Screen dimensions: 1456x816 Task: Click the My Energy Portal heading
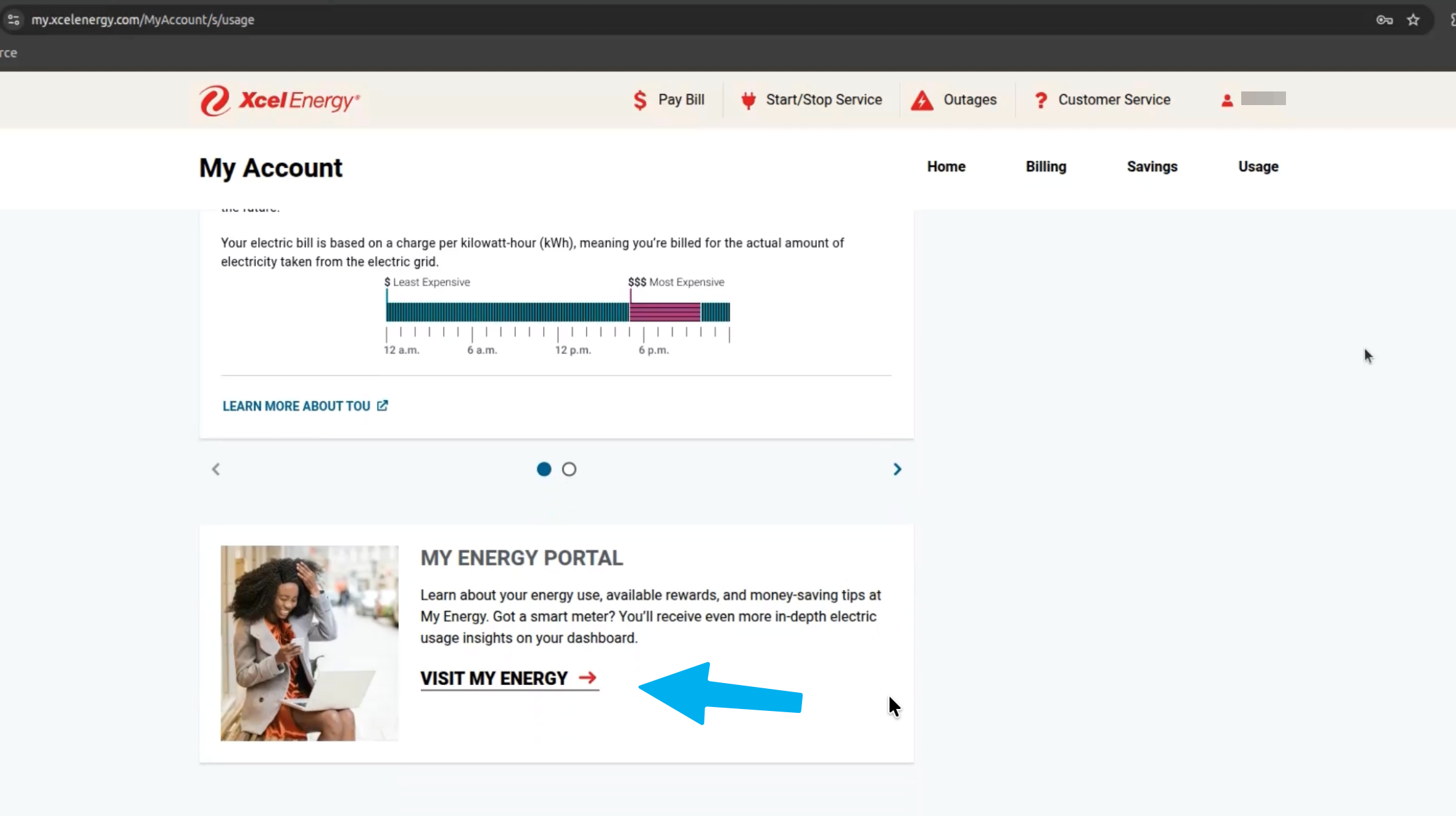[x=522, y=558]
